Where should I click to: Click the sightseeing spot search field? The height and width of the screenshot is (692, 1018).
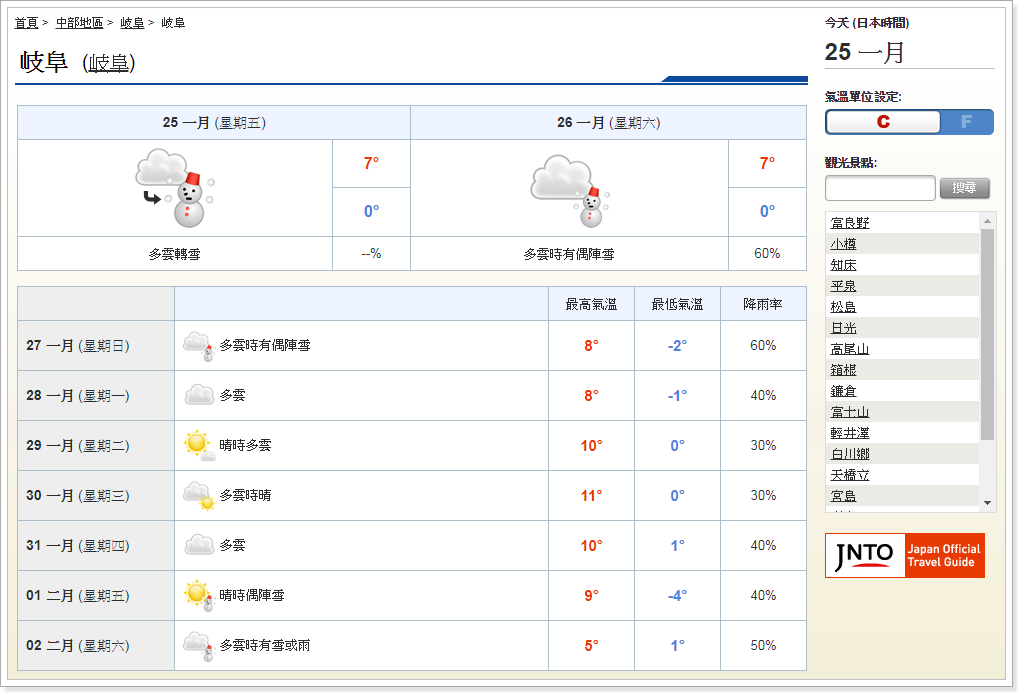(879, 188)
